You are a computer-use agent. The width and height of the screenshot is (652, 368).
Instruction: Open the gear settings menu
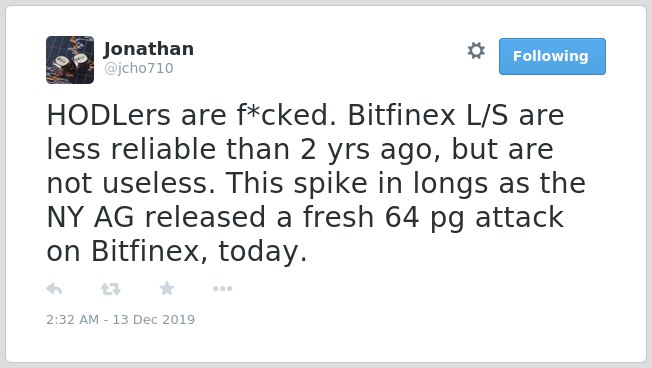(x=476, y=51)
